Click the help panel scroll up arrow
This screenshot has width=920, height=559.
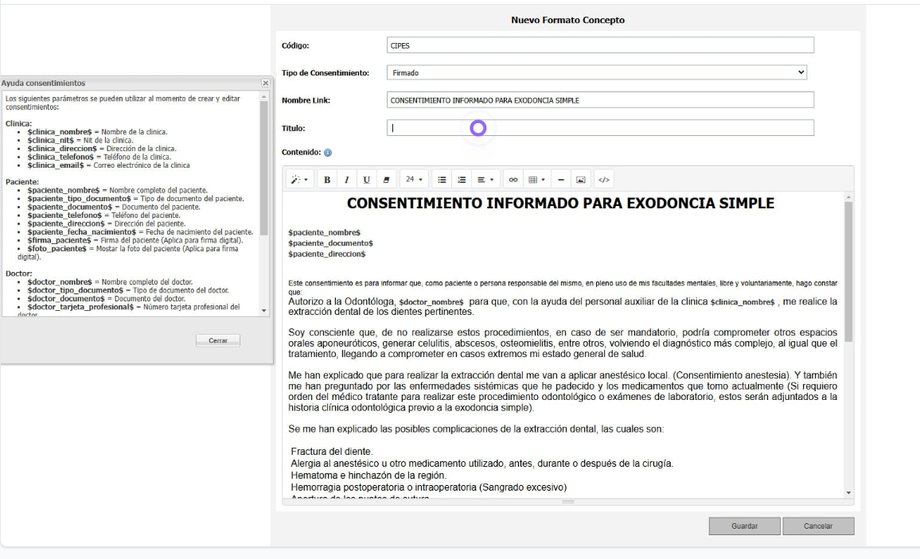coord(263,97)
